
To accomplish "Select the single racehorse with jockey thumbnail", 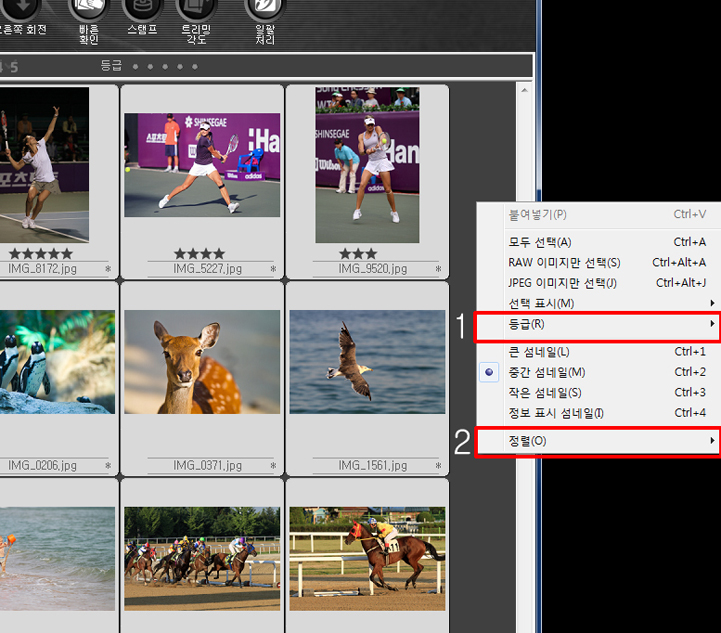I will (x=367, y=559).
